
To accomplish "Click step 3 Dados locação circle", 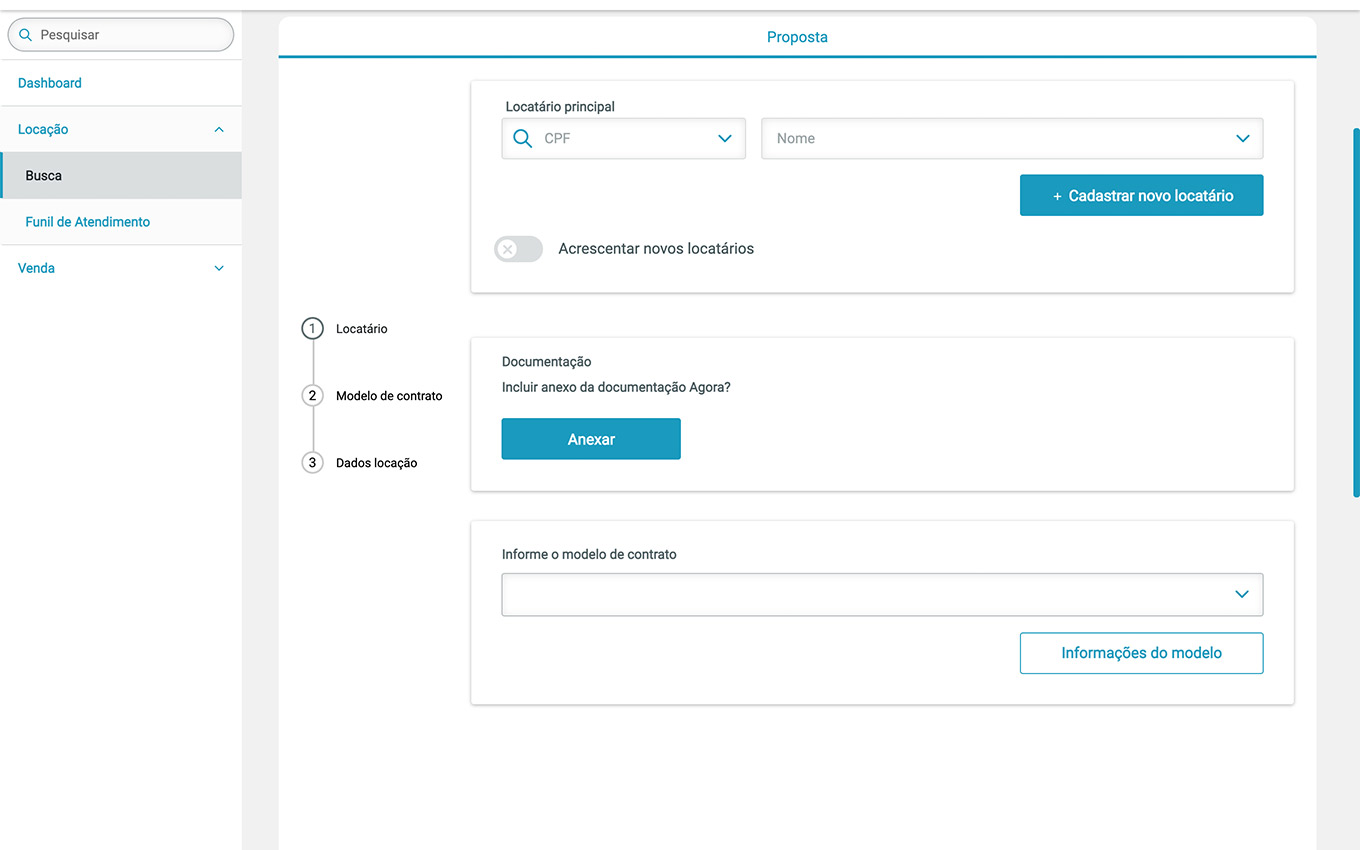I will click(x=312, y=463).
